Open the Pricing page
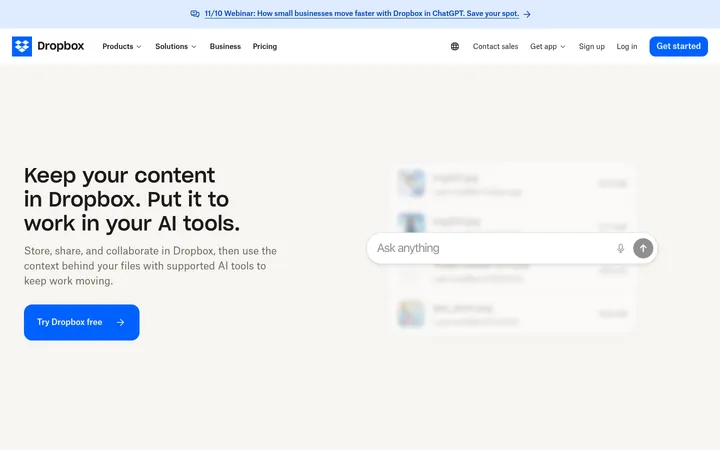 pos(264,46)
